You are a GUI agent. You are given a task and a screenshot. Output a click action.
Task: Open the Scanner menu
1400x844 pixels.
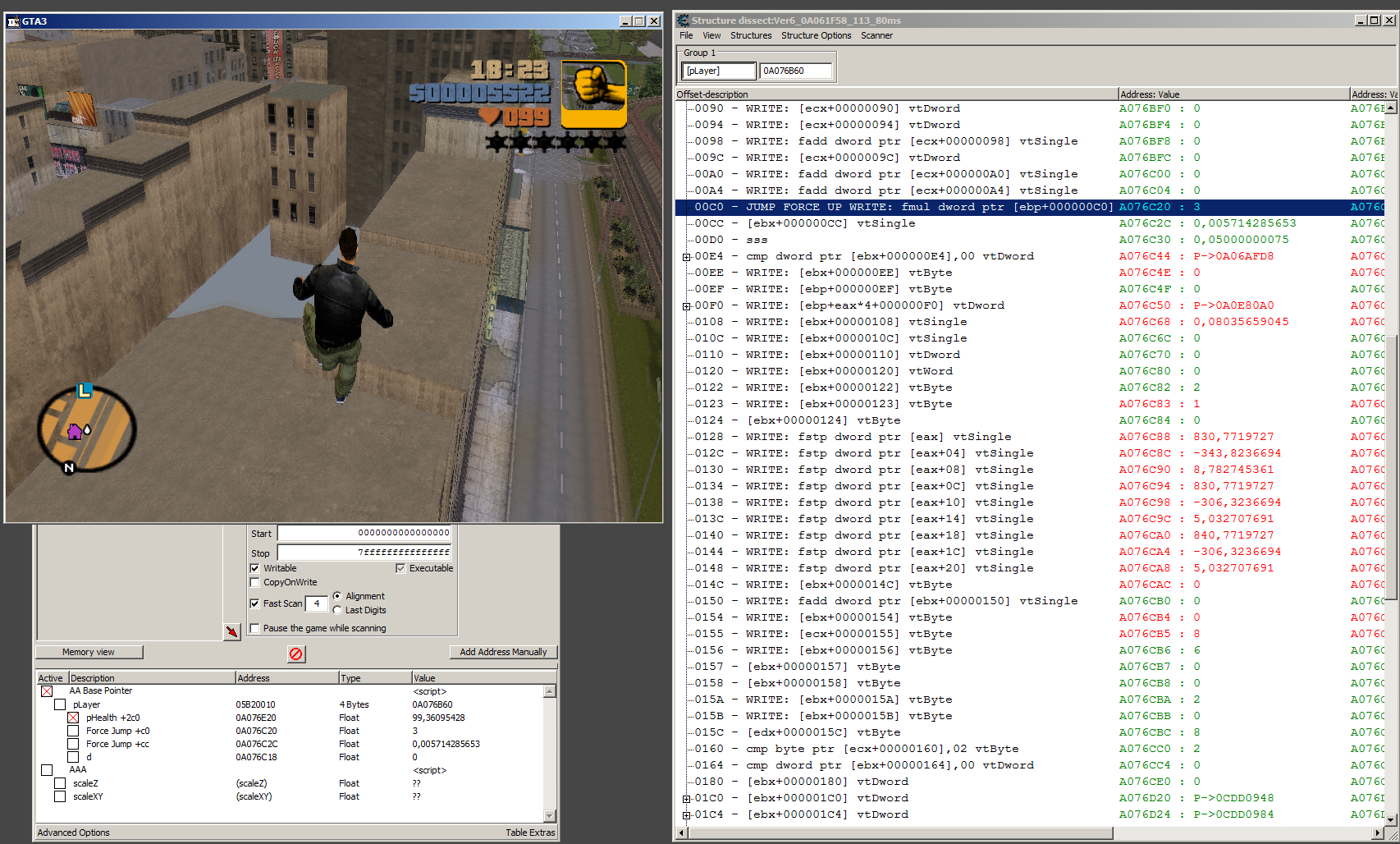(x=876, y=35)
